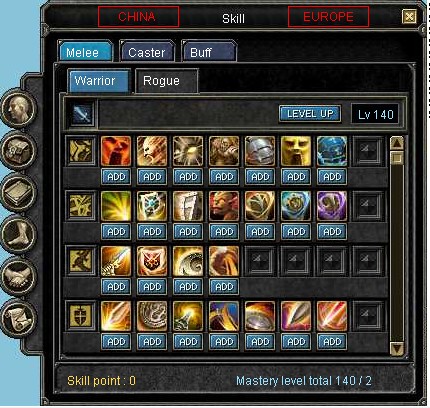Image resolution: width=430 pixels, height=408 pixels.
Task: Click the red shield emblem skill icon
Action: 152,261
